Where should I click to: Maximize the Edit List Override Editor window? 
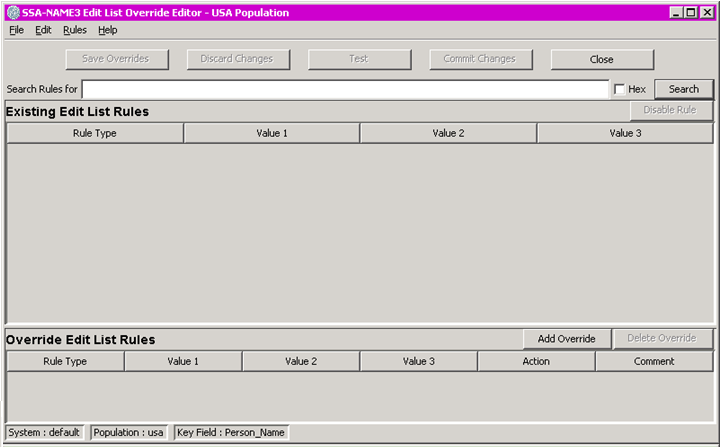coord(691,13)
